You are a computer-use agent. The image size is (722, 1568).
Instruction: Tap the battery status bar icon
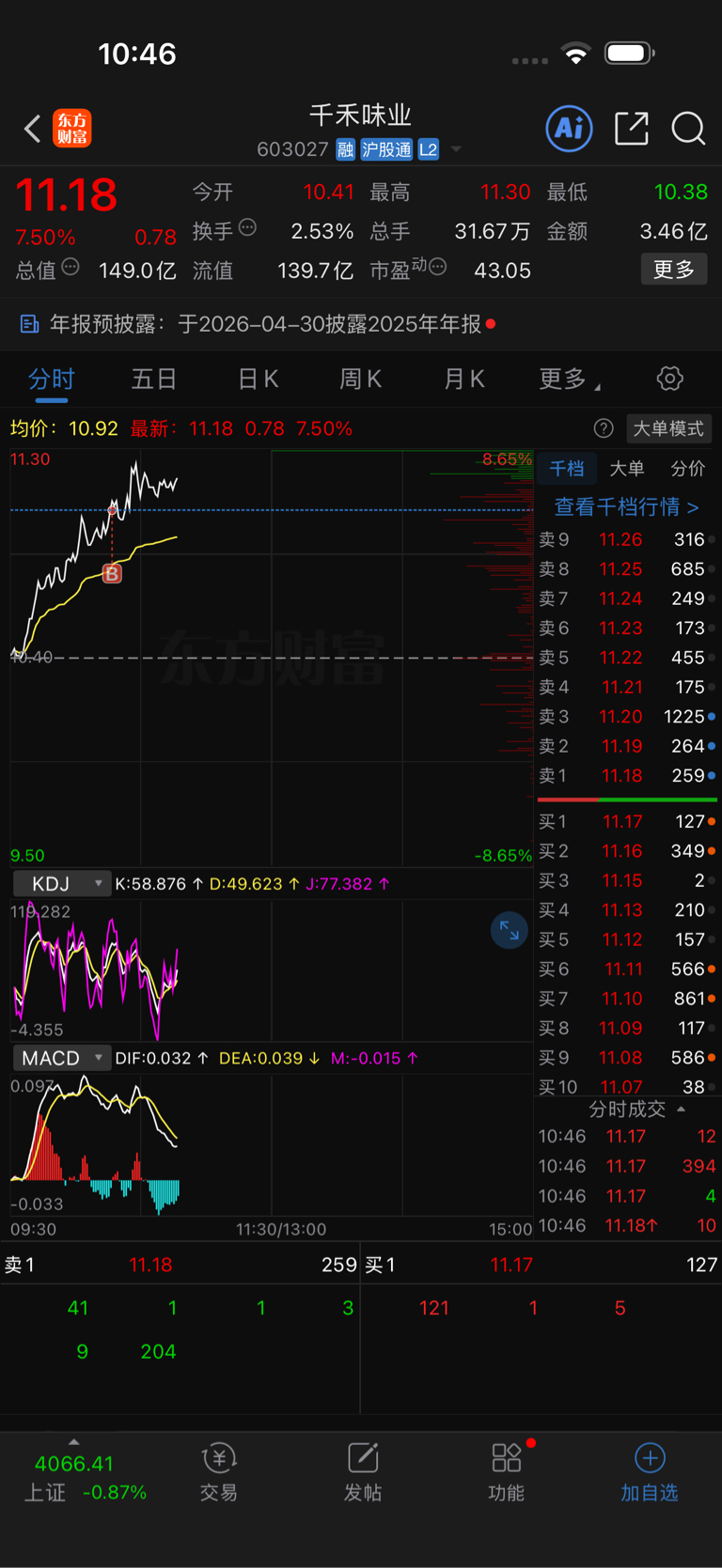point(630,54)
